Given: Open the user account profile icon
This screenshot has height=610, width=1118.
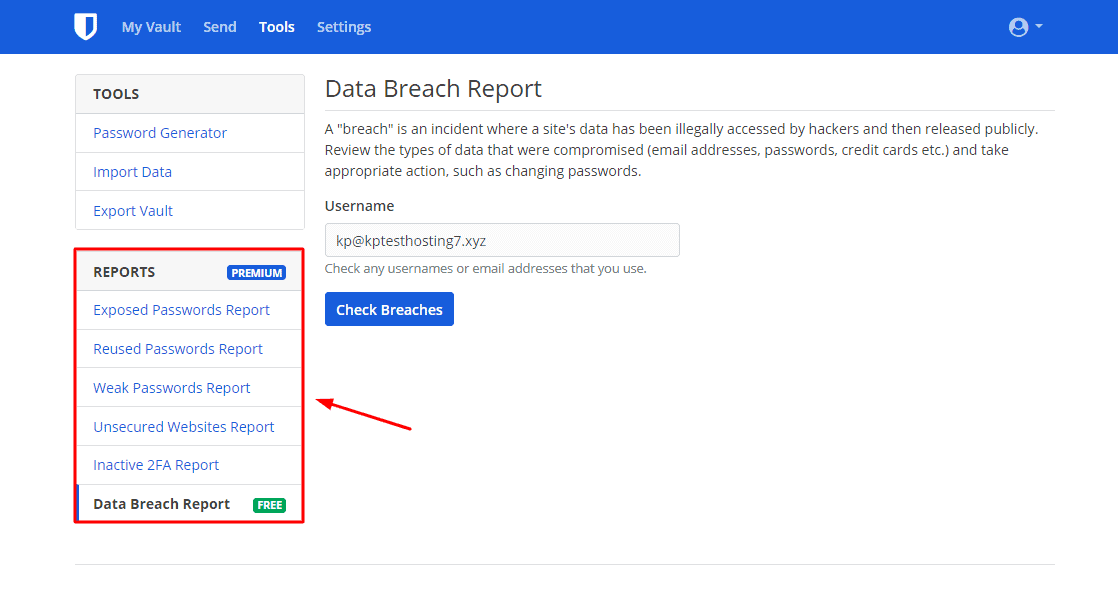Looking at the screenshot, I should pos(1018,27).
